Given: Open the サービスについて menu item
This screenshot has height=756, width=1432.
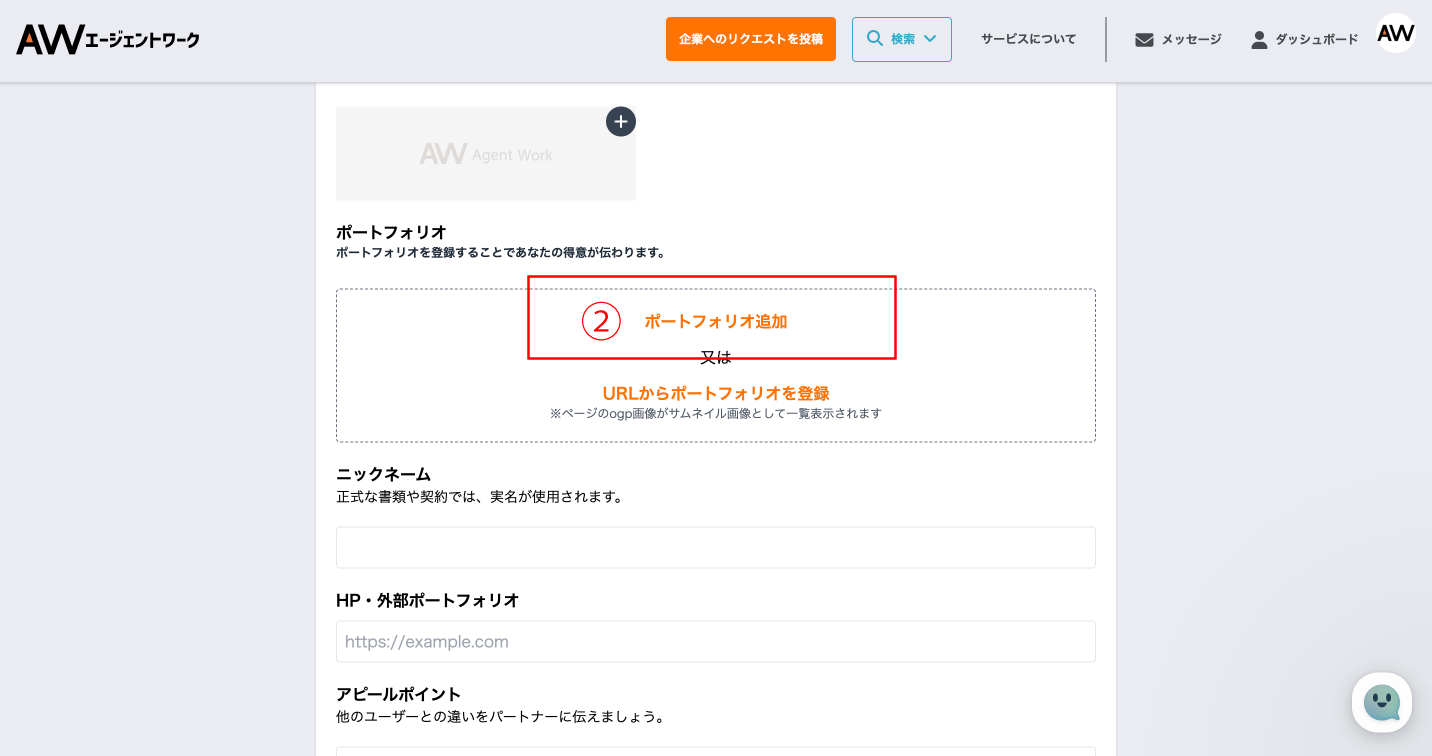Looking at the screenshot, I should (x=1028, y=39).
